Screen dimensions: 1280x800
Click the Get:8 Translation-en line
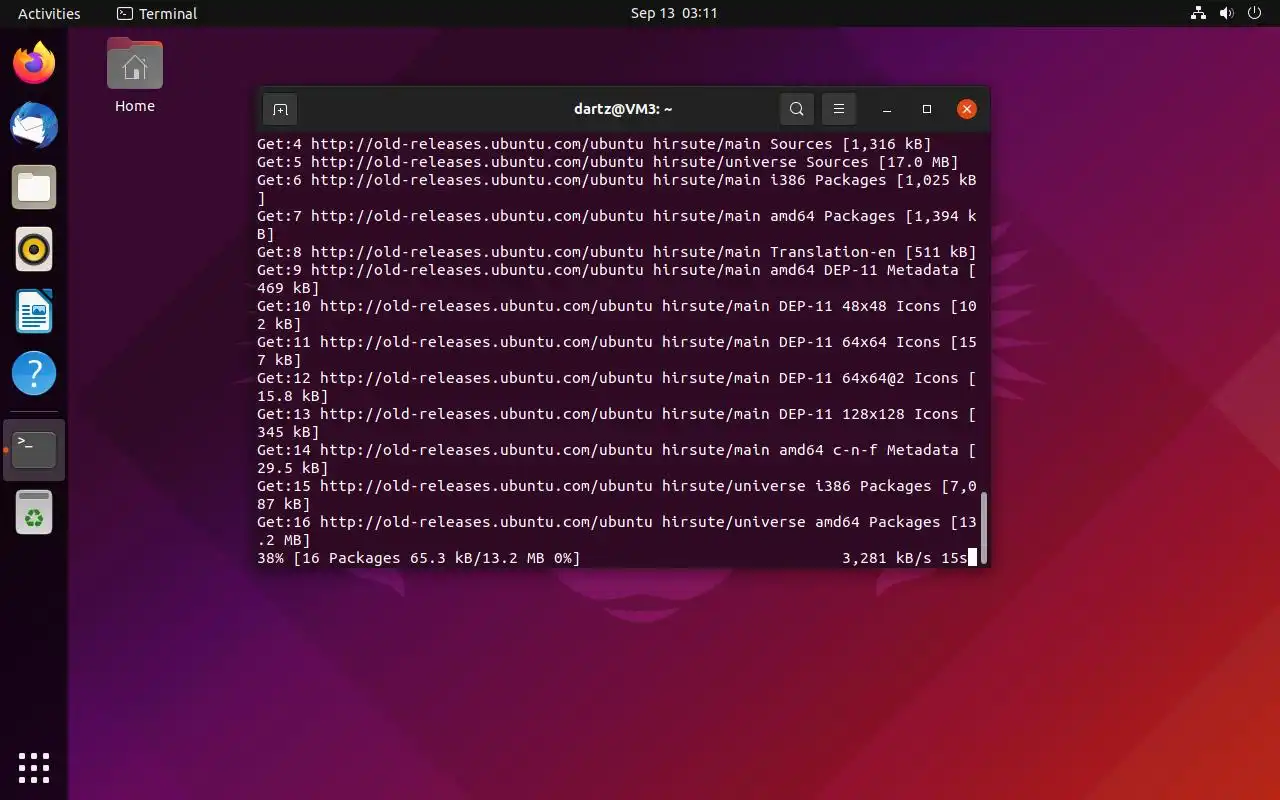point(617,252)
